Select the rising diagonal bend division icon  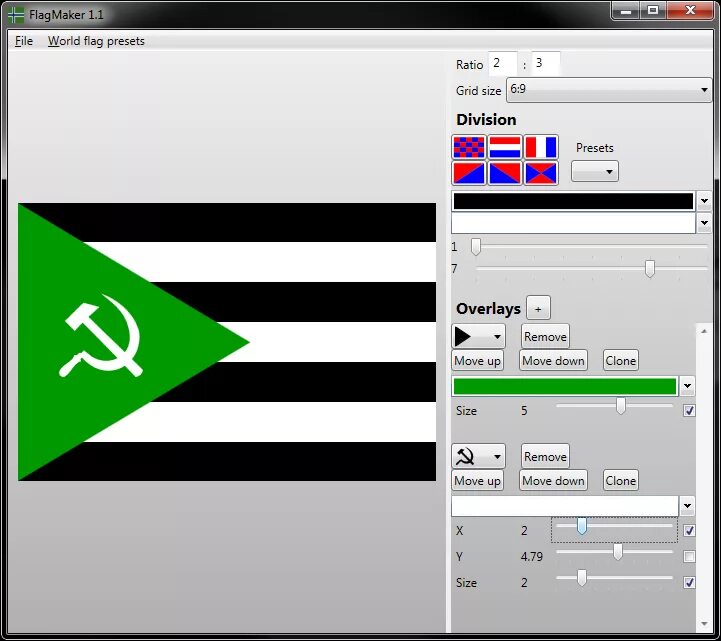(469, 173)
